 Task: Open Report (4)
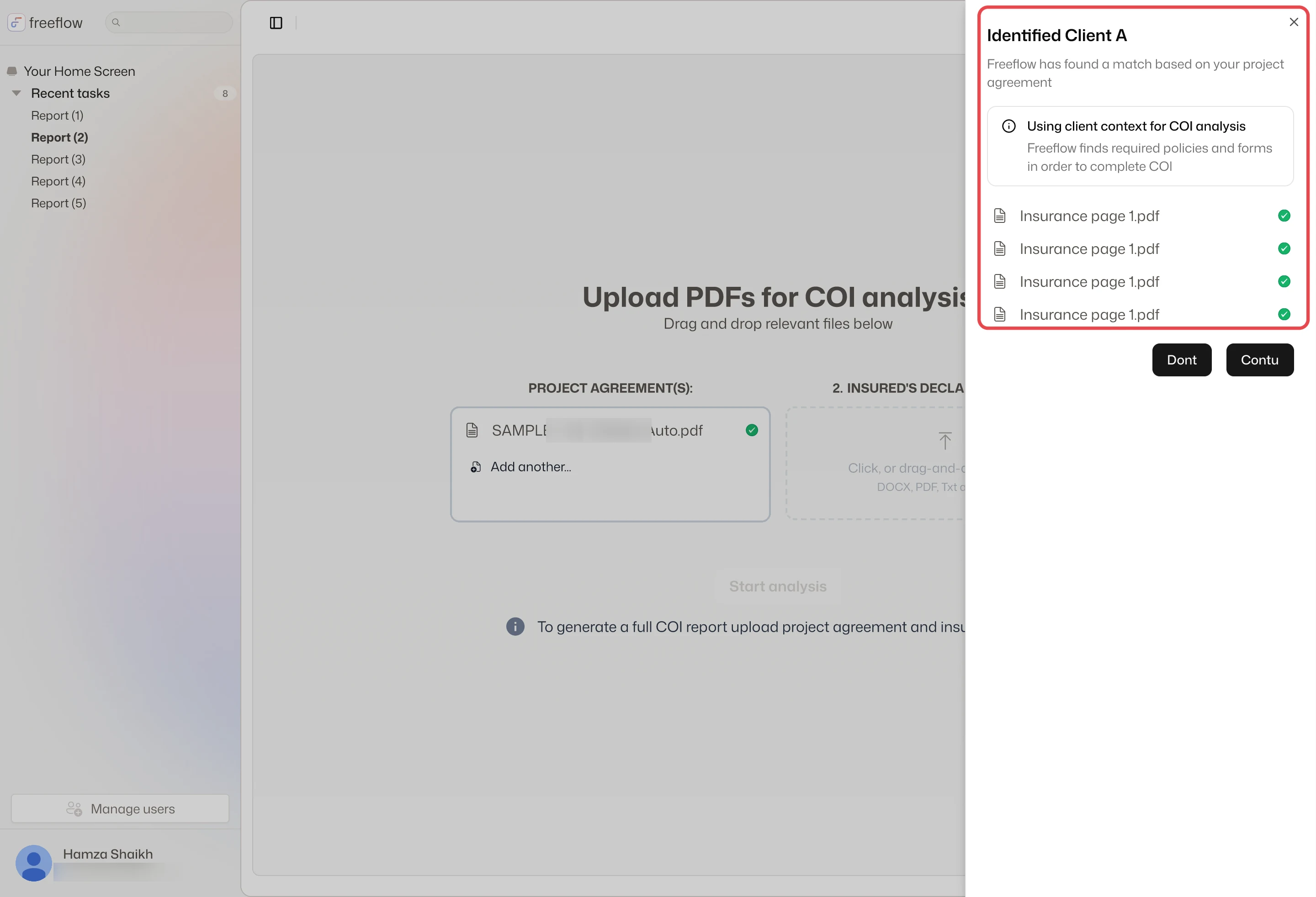click(58, 181)
